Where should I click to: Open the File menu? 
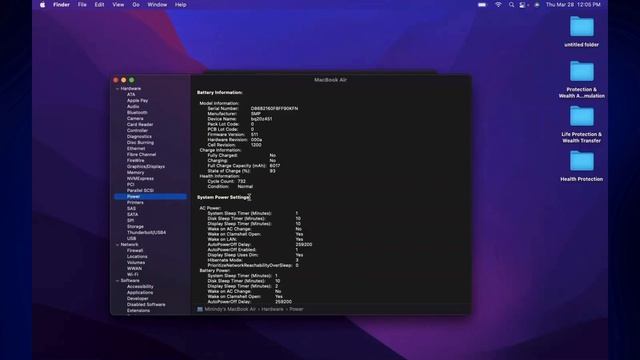click(x=82, y=5)
